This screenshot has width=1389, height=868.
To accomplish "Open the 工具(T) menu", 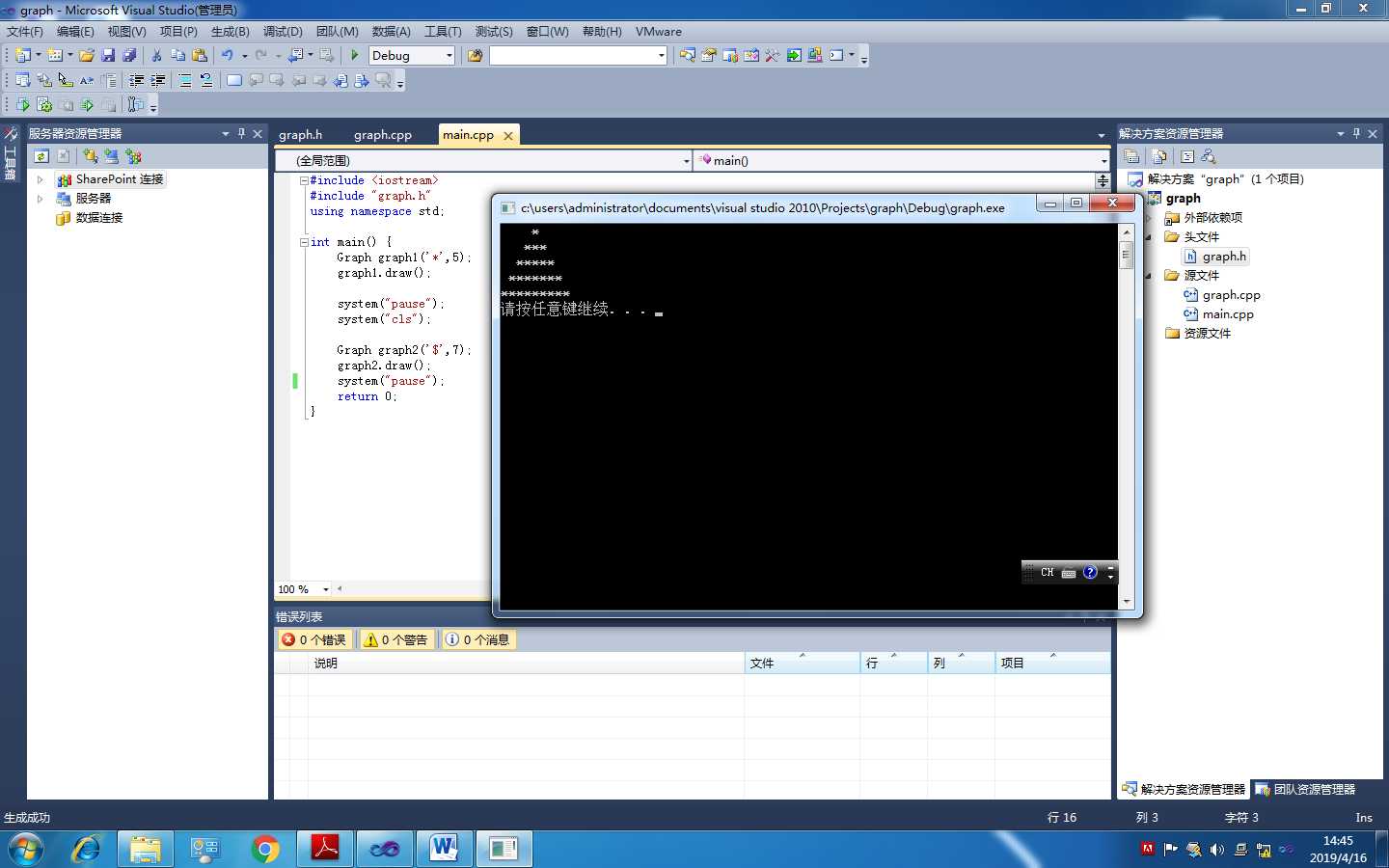I will point(443,32).
